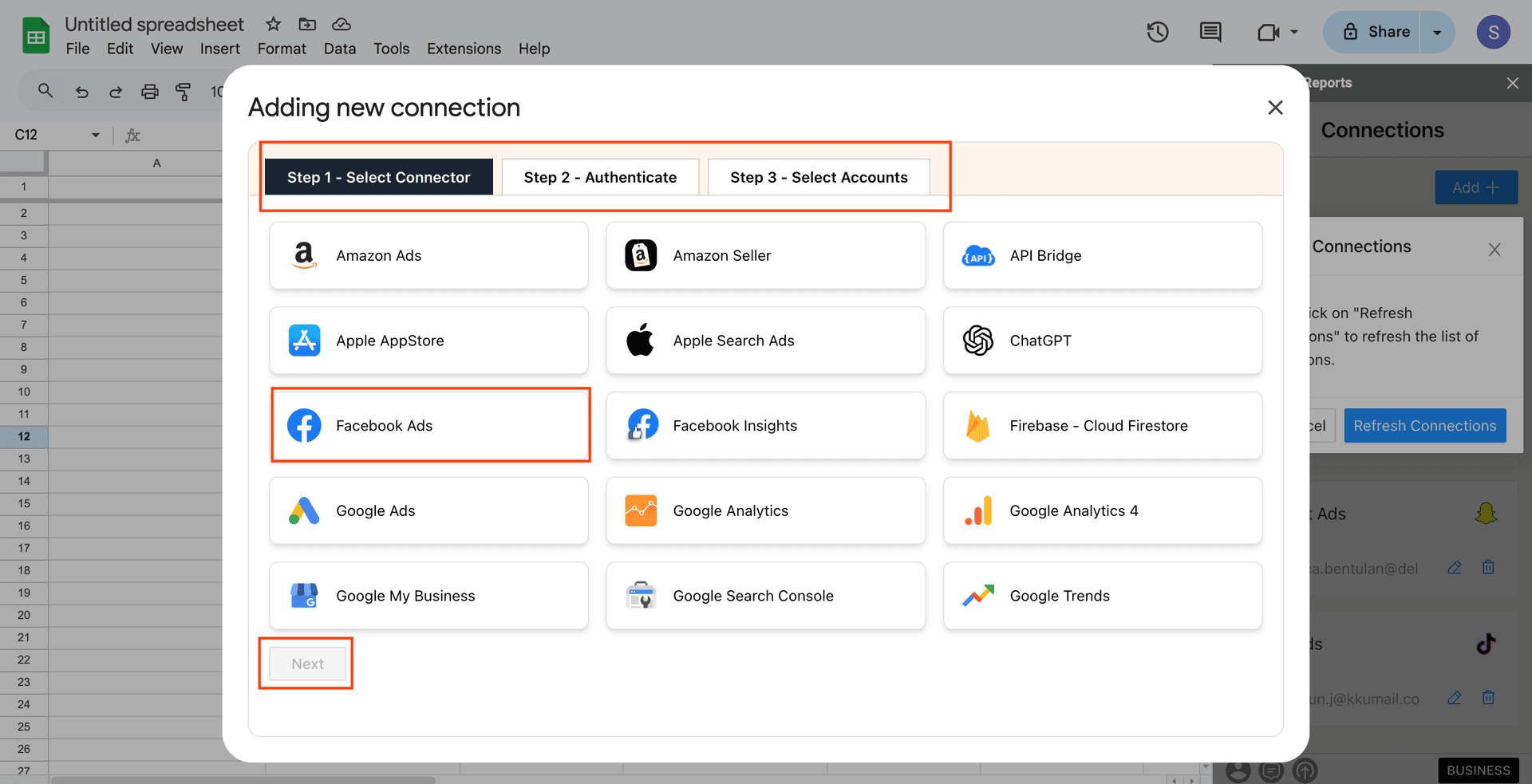Screen dimensions: 1532x784
Task: Delete the a.bentulan connection trash icon
Action: [1488, 567]
